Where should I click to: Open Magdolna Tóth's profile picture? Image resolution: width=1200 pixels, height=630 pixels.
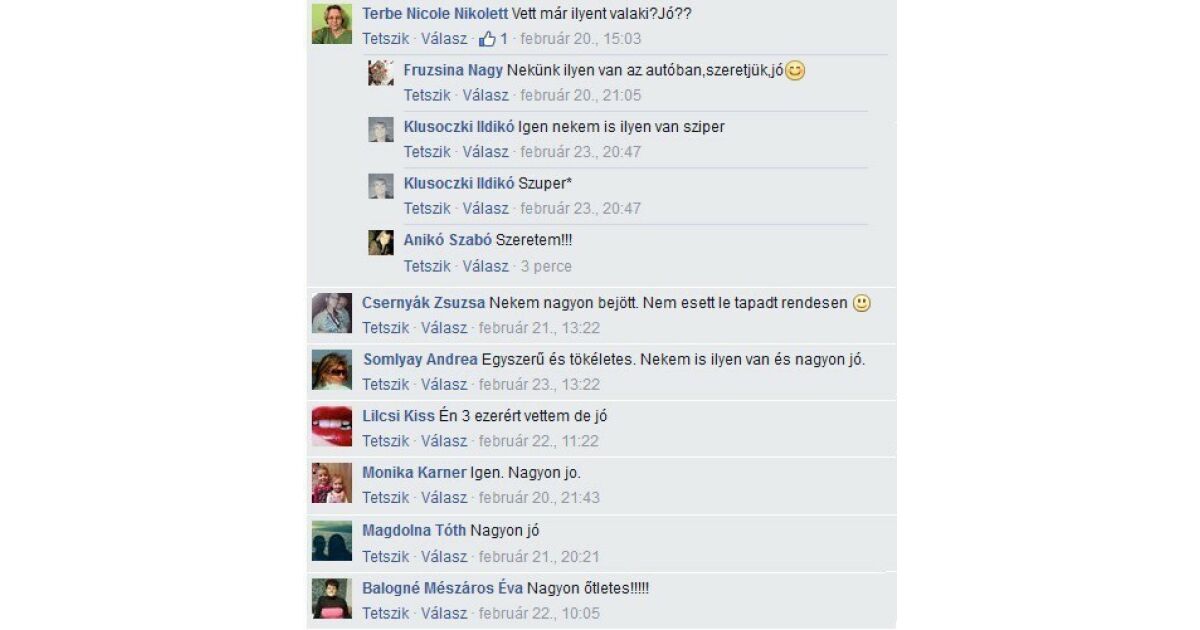331,541
